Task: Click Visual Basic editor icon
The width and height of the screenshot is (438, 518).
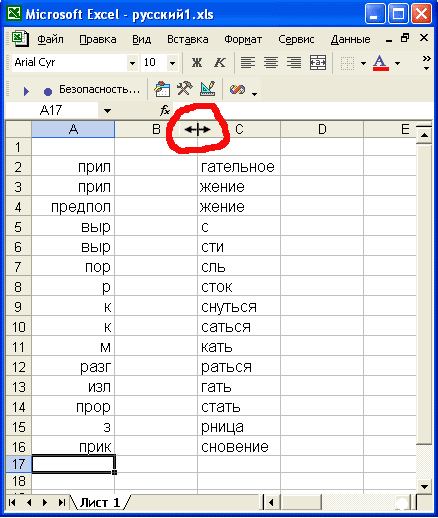Action: pos(162,89)
